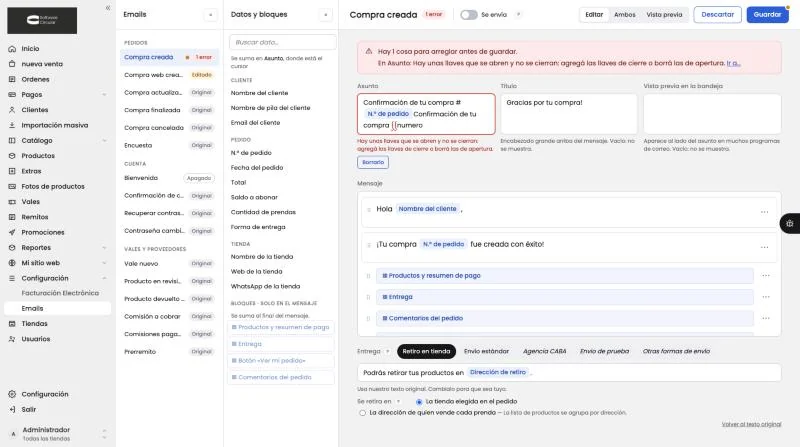Open the Compra web creada email template
This screenshot has width=800, height=447.
[169, 75]
